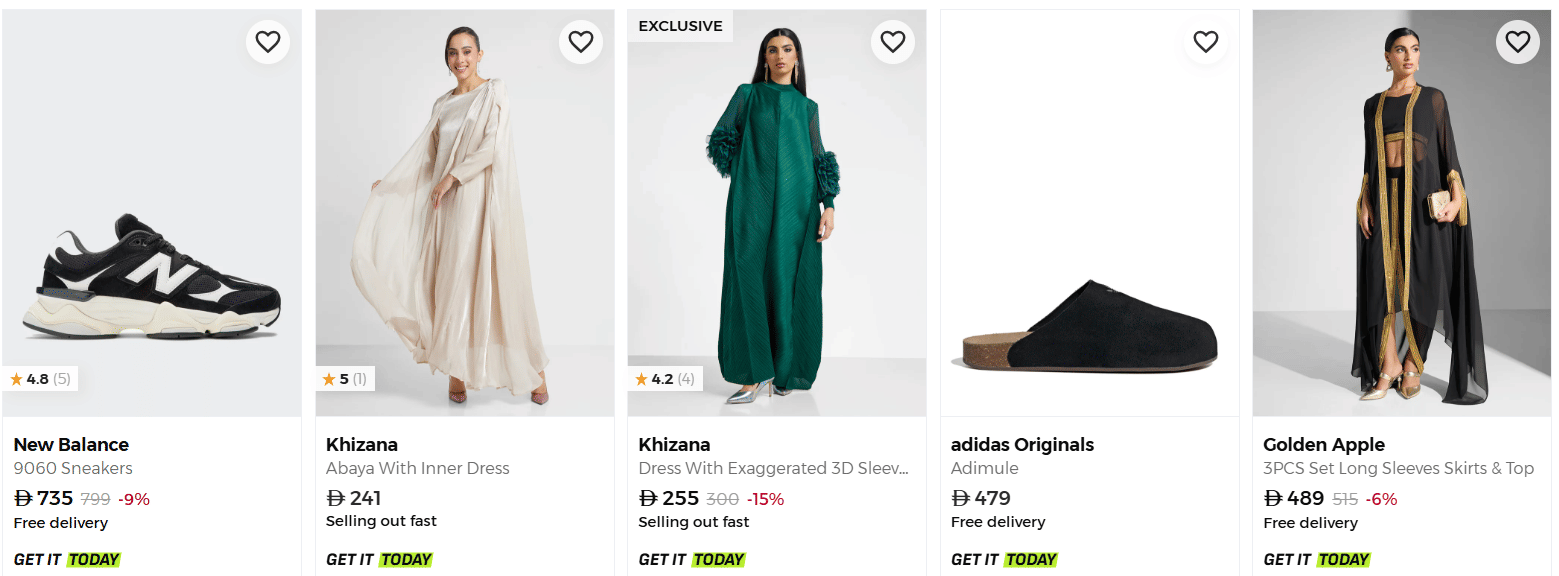Screen dimensions: 1559x576
Task: Open Abaya With Inner Dress title link
Action: click(418, 468)
